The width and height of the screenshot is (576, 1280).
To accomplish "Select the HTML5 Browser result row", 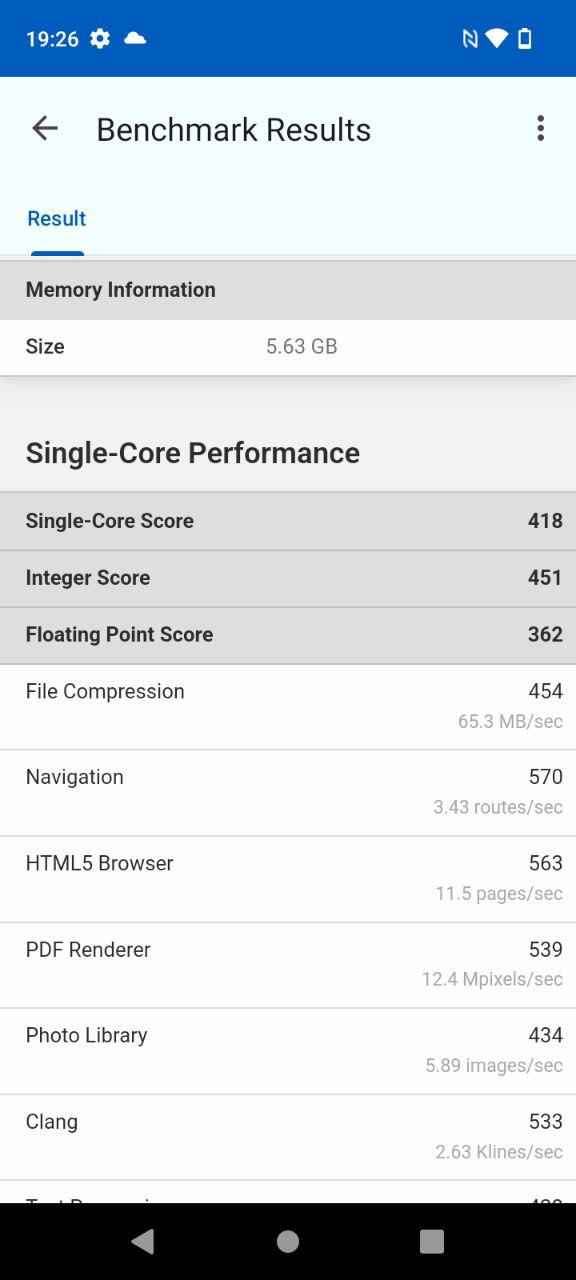I will (288, 879).
